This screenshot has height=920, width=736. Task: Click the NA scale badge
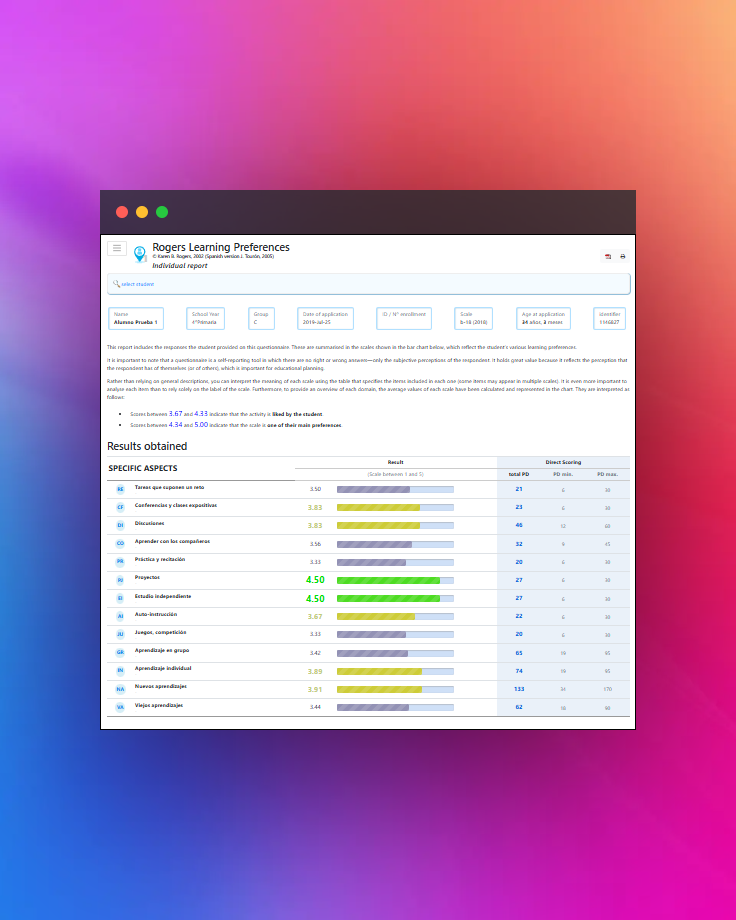[120, 689]
